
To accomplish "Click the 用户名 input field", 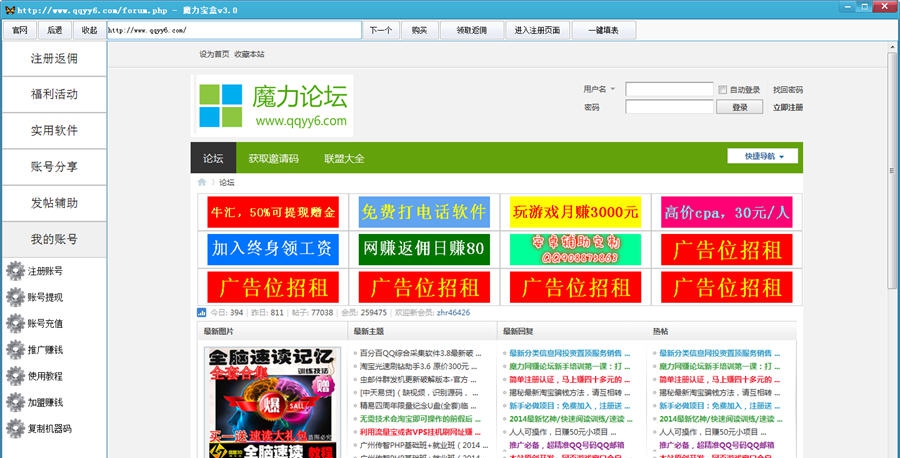I will 669,90.
